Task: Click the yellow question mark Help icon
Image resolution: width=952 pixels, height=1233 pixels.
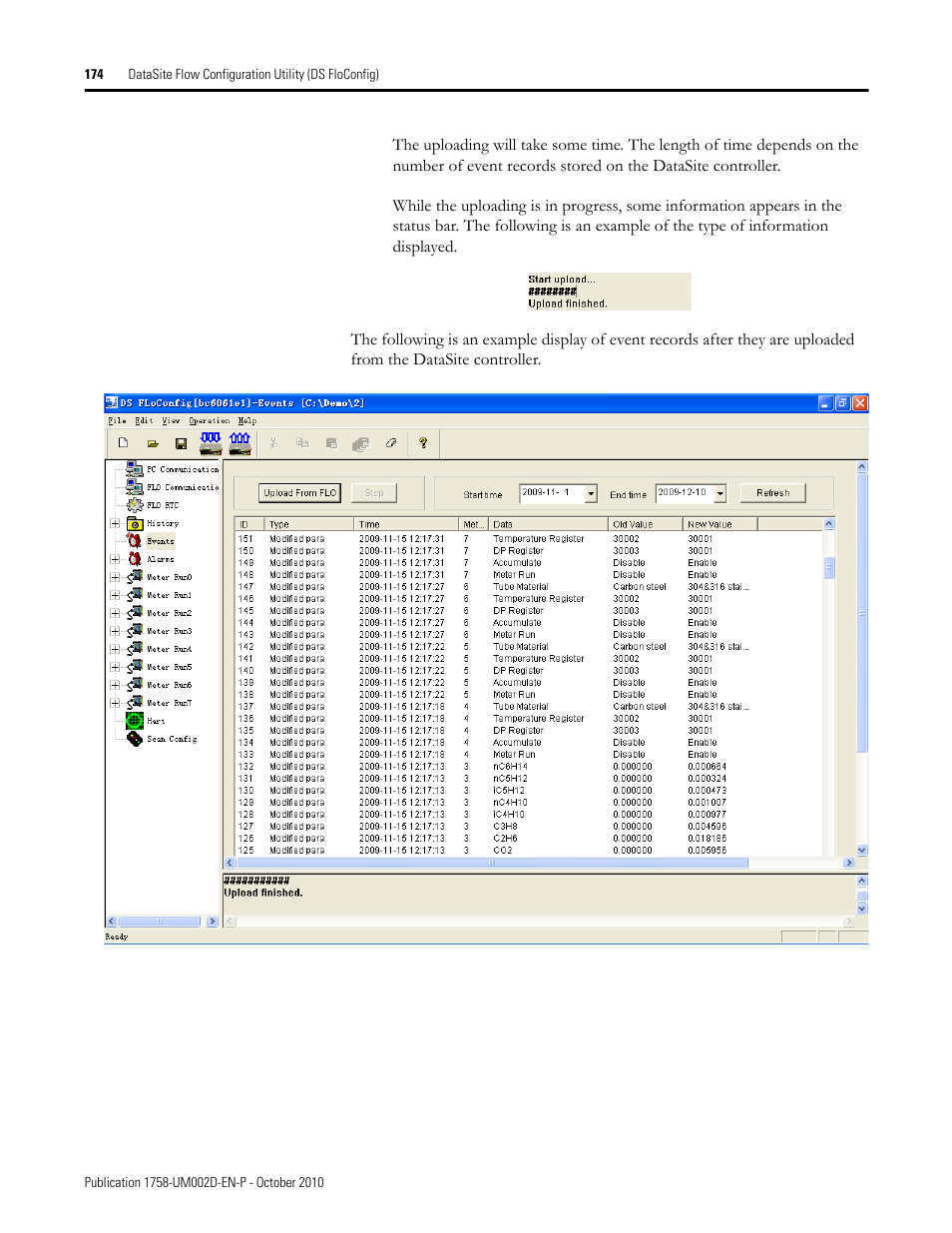Action: (x=423, y=442)
